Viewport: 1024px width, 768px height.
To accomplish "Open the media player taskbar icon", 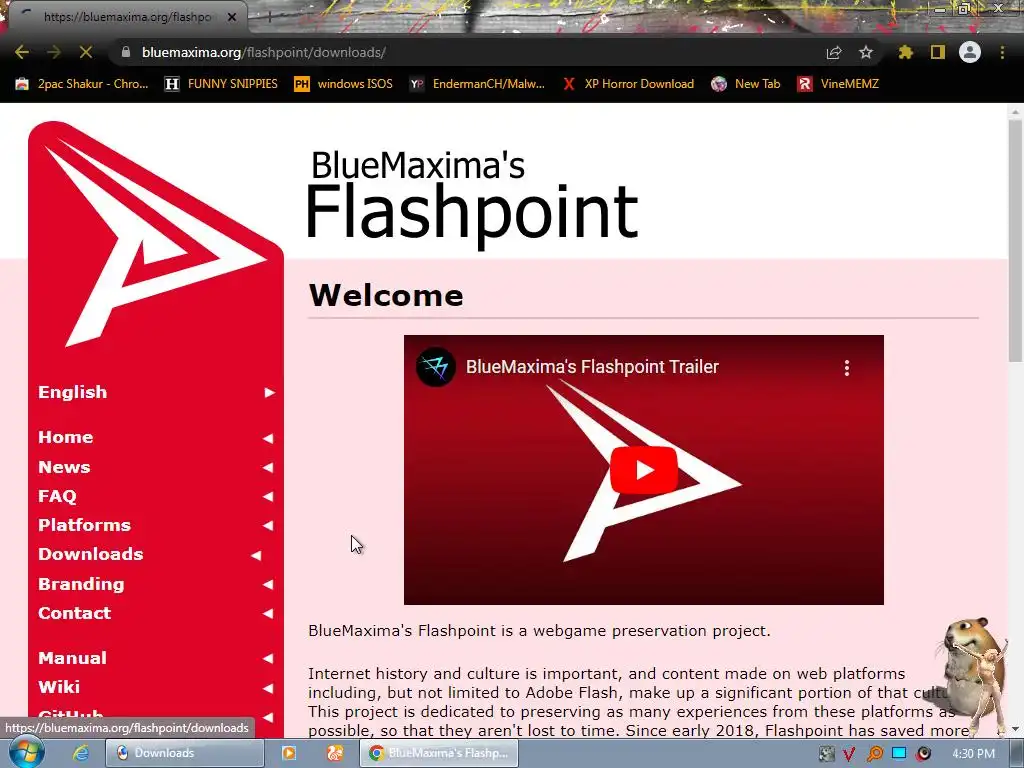I will pyautogui.click(x=289, y=753).
